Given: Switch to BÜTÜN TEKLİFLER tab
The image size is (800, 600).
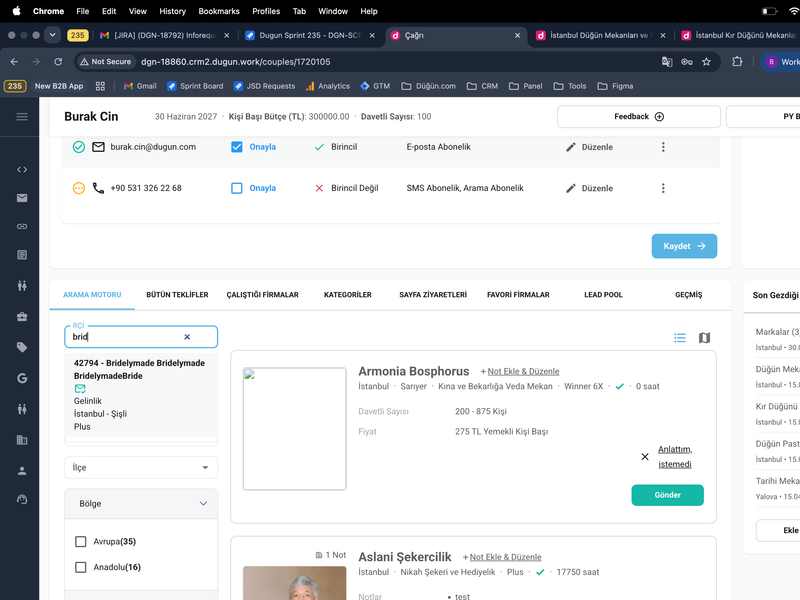Looking at the screenshot, I should [x=177, y=295].
